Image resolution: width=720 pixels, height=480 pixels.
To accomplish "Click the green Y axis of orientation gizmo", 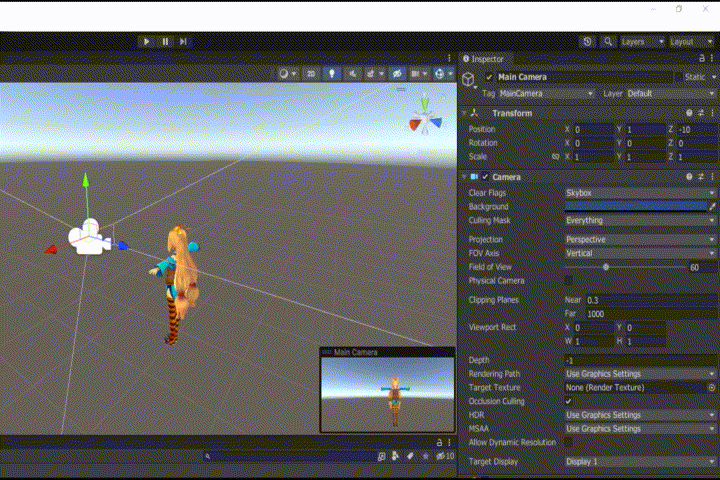I will point(425,104).
